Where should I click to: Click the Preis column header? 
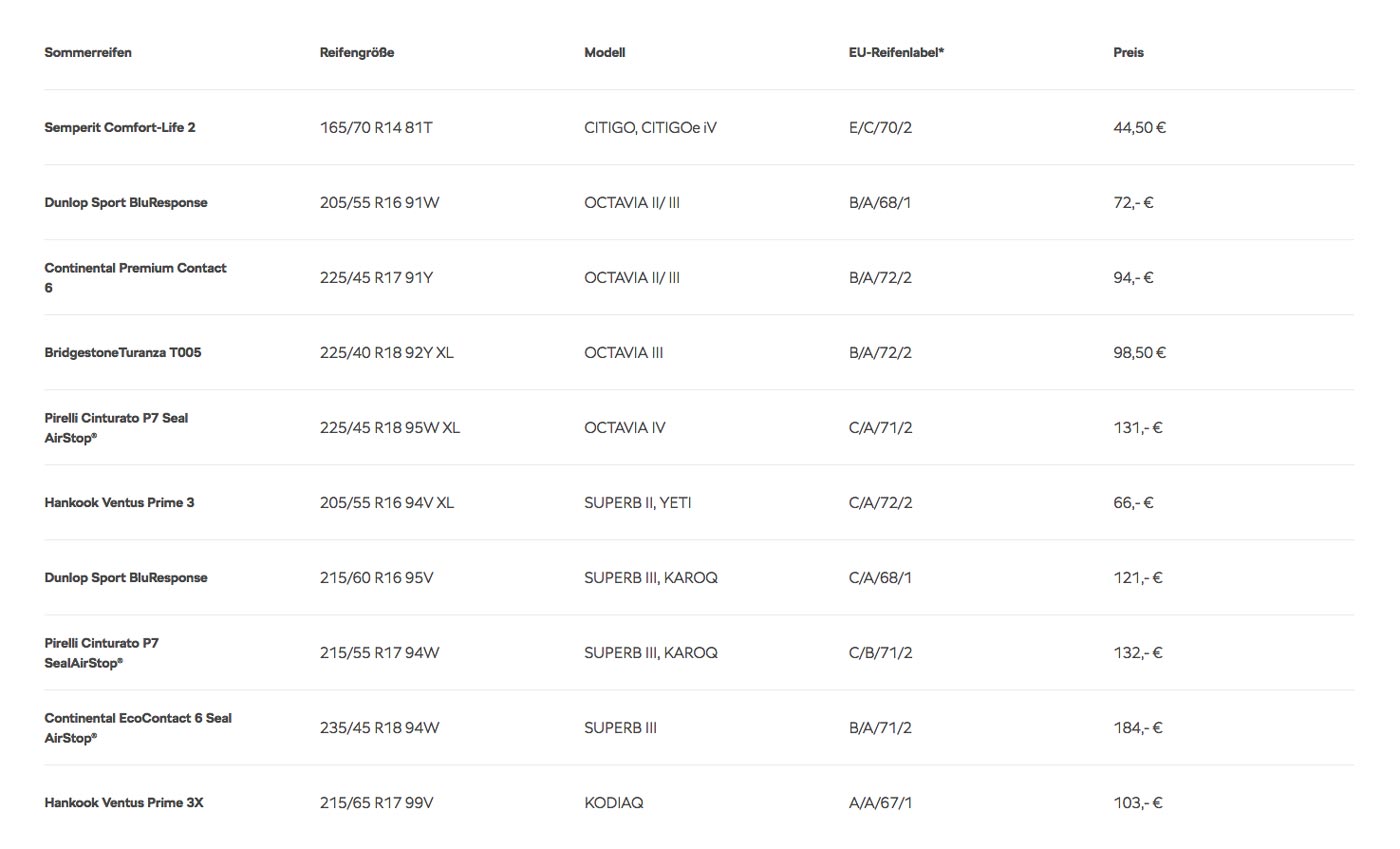tap(1128, 52)
